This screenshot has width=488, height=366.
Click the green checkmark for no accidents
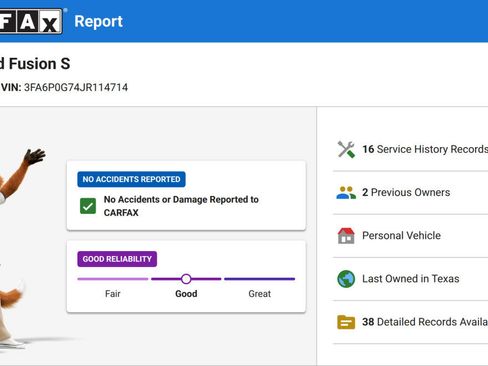pos(88,206)
